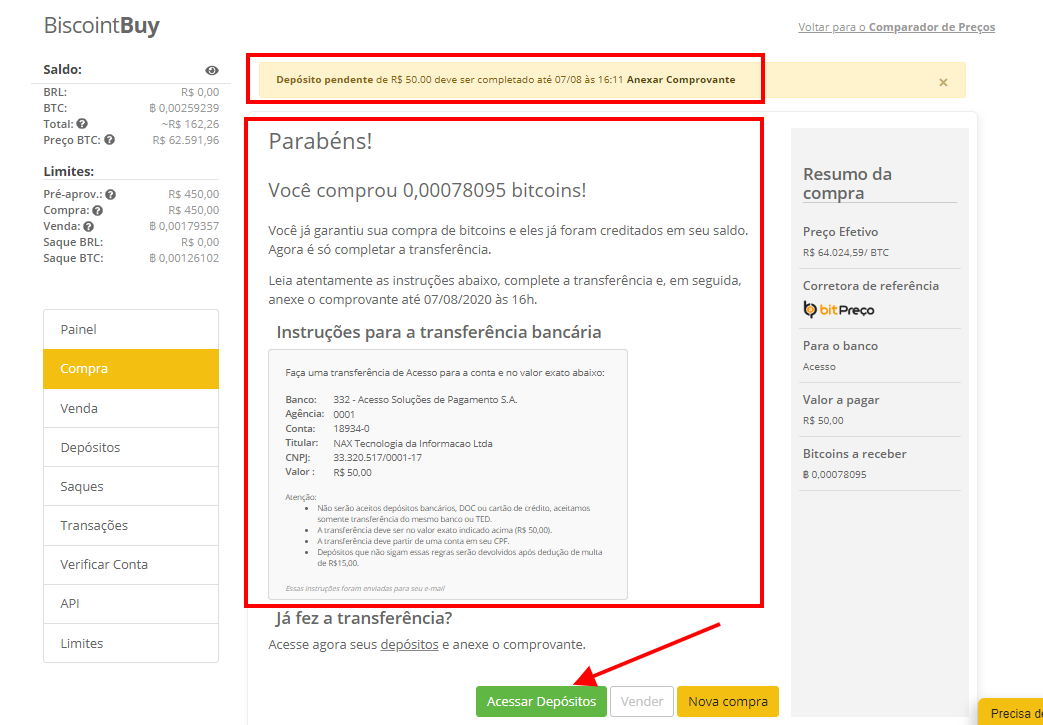Click the Acessar Depósitos button

[x=541, y=702]
